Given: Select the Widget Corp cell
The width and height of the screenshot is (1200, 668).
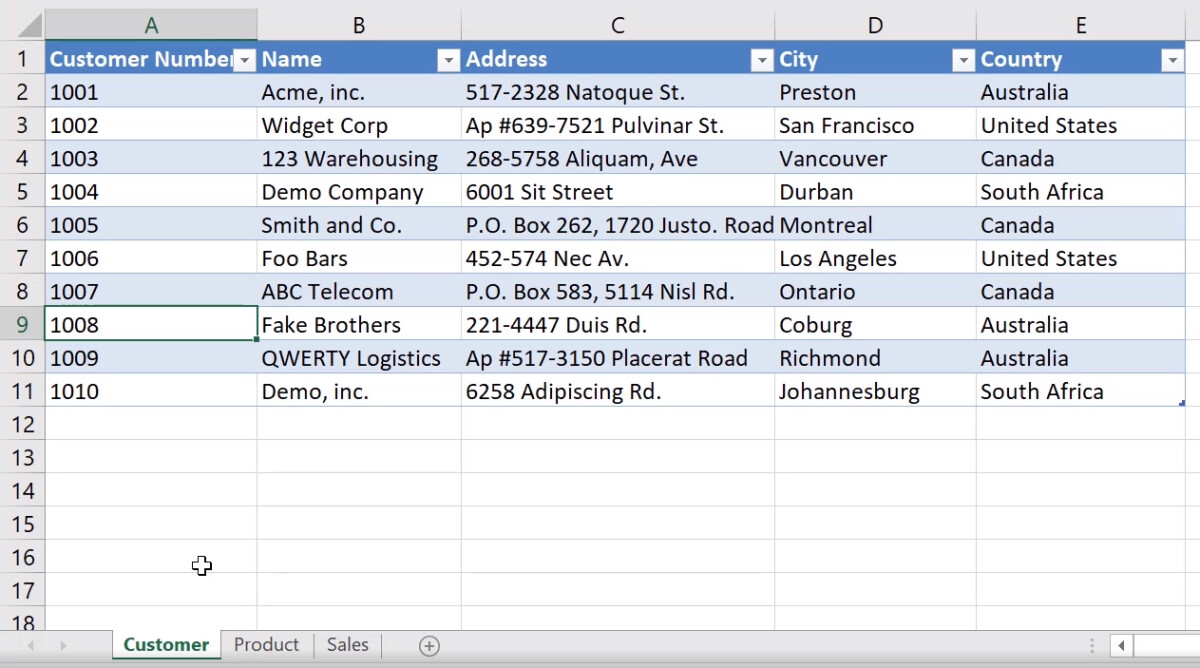Looking at the screenshot, I should (359, 125).
